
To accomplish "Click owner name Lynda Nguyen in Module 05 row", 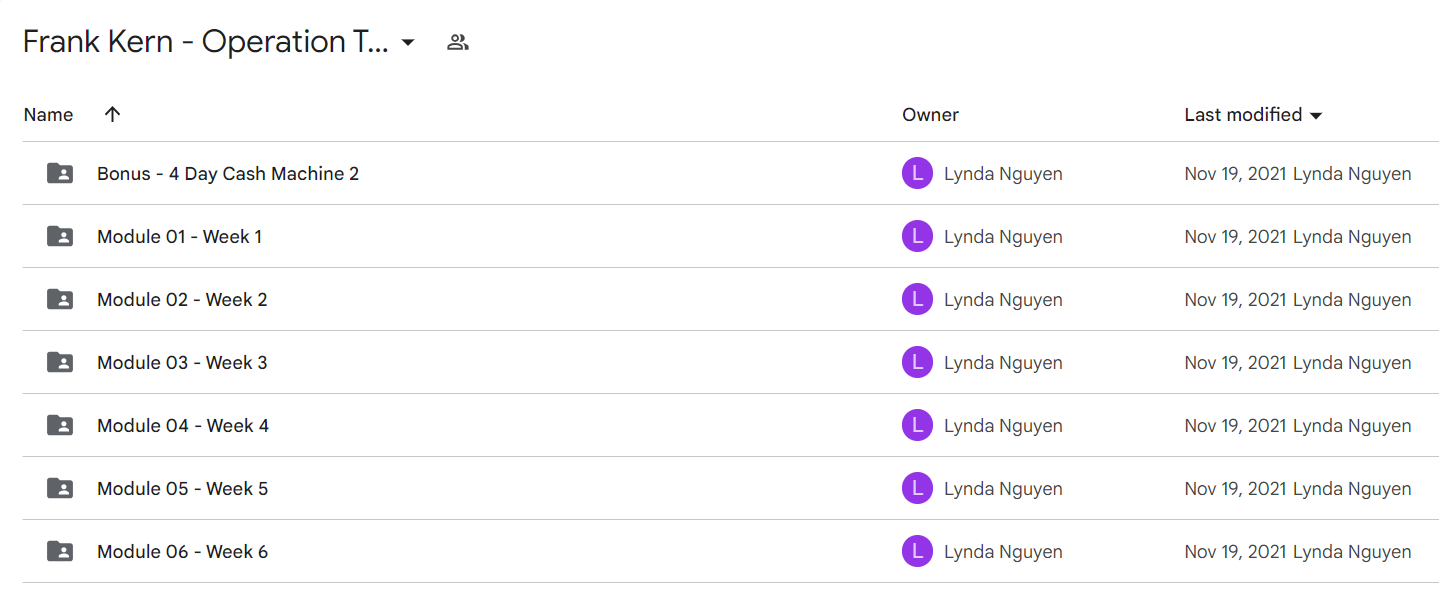I will click(1003, 489).
